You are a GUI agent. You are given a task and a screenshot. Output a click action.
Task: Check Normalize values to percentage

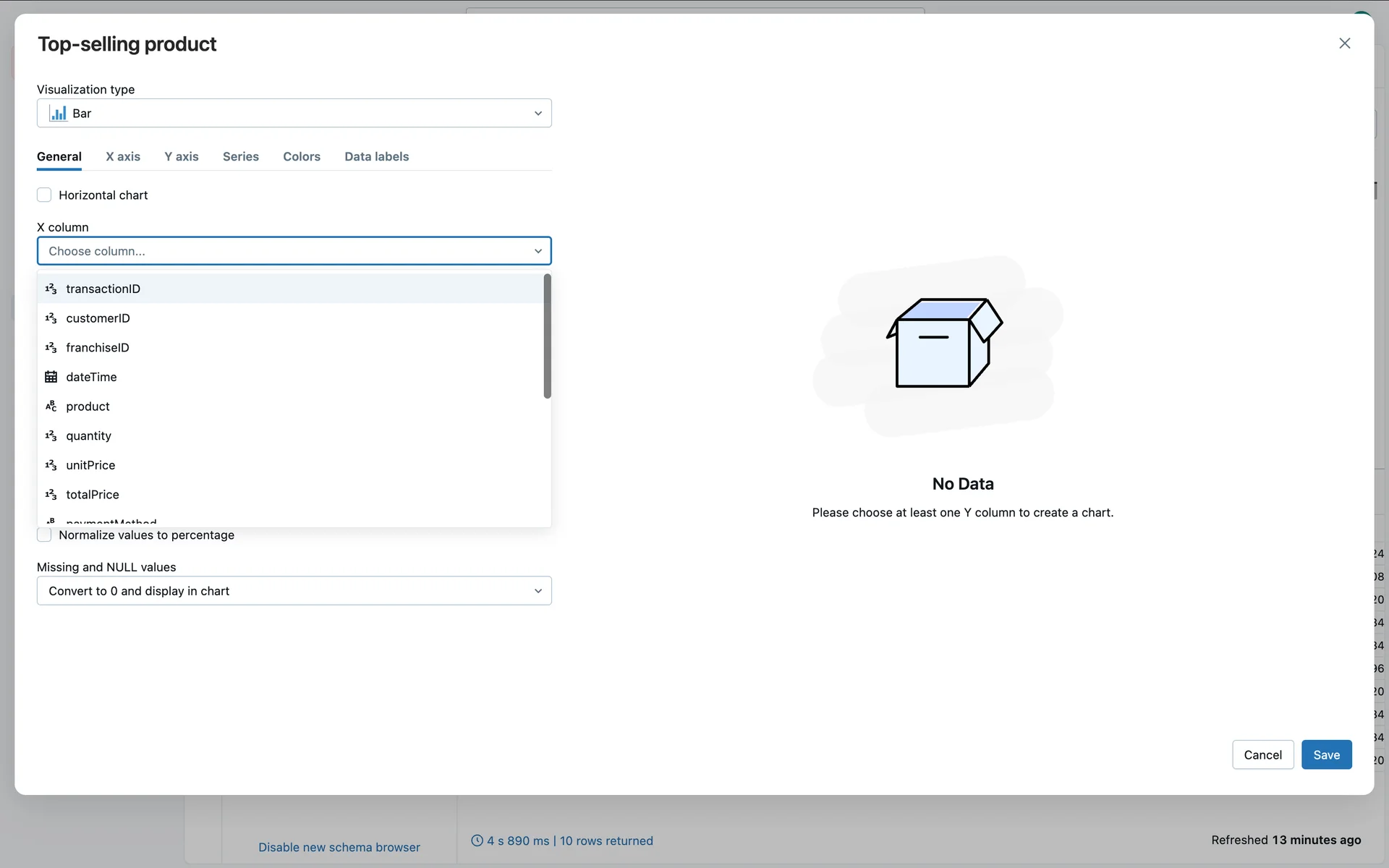[x=44, y=535]
